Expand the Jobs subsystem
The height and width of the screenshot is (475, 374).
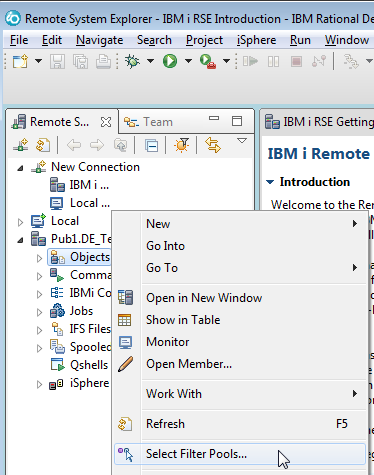point(39,312)
